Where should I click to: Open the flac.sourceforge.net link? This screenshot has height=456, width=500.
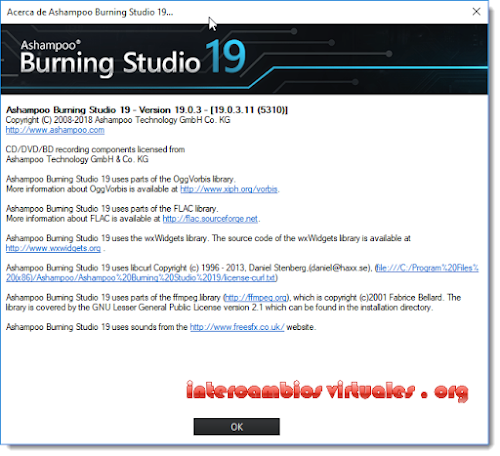(x=210, y=219)
